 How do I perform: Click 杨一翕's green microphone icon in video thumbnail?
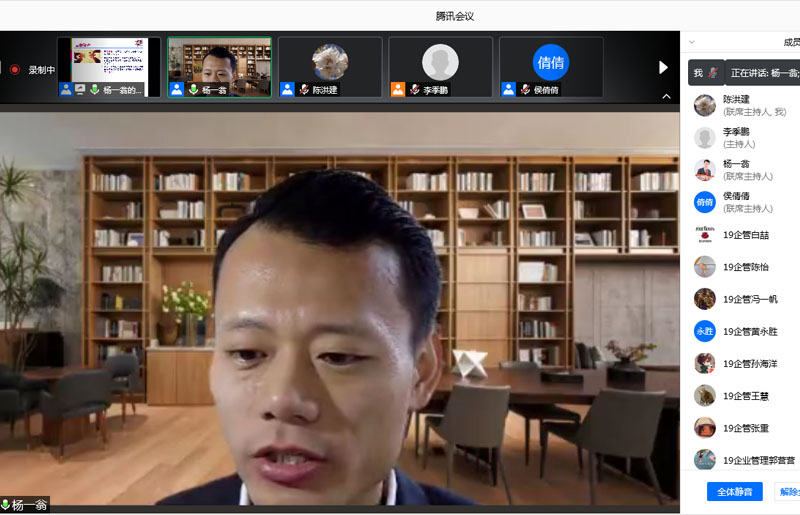tap(193, 89)
